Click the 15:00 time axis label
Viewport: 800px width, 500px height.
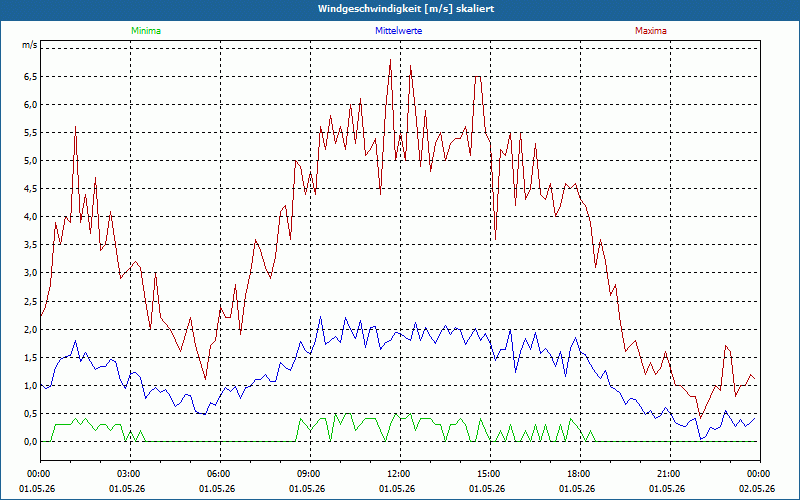(490, 474)
